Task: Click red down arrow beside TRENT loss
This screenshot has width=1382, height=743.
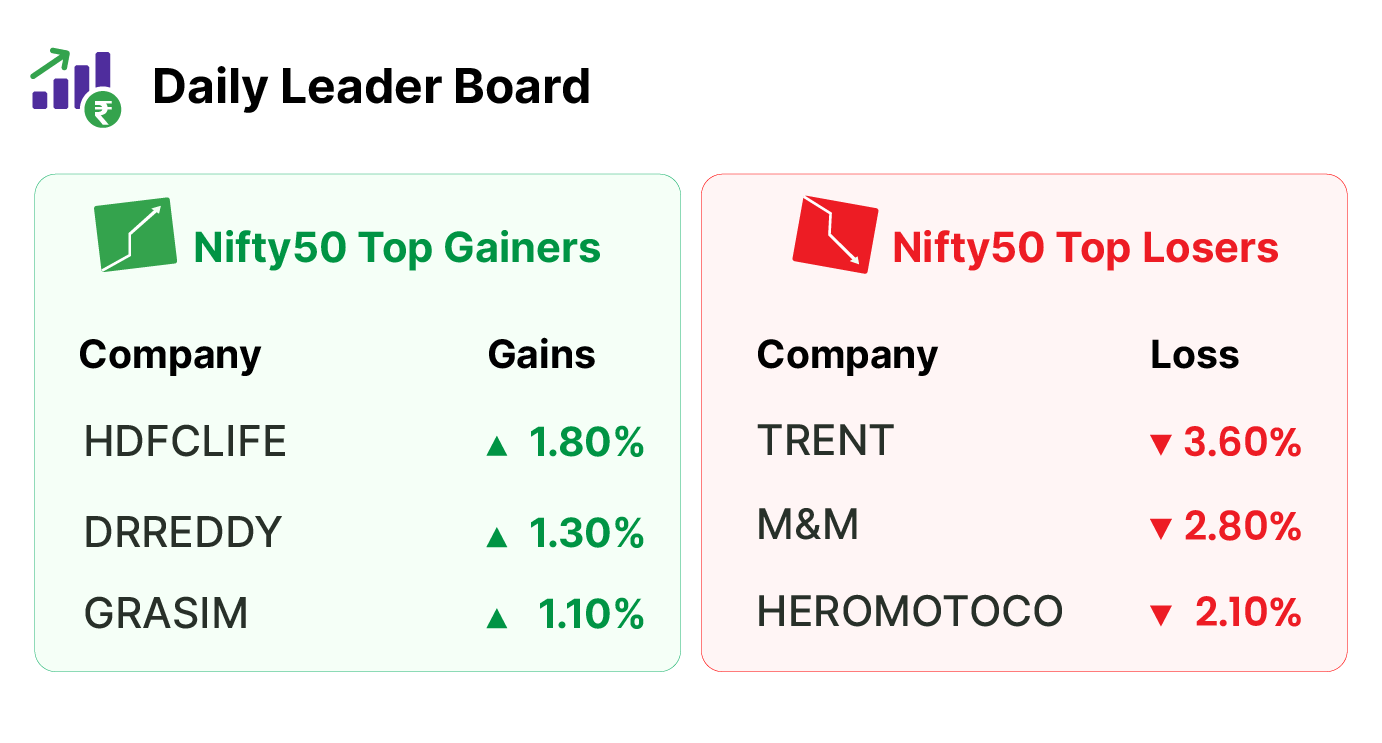Action: [x=1160, y=445]
